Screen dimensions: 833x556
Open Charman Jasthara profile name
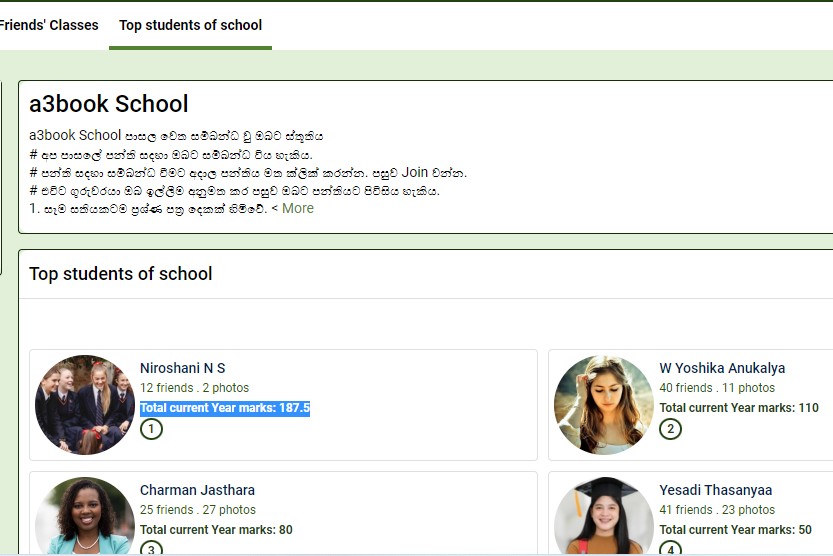click(197, 490)
